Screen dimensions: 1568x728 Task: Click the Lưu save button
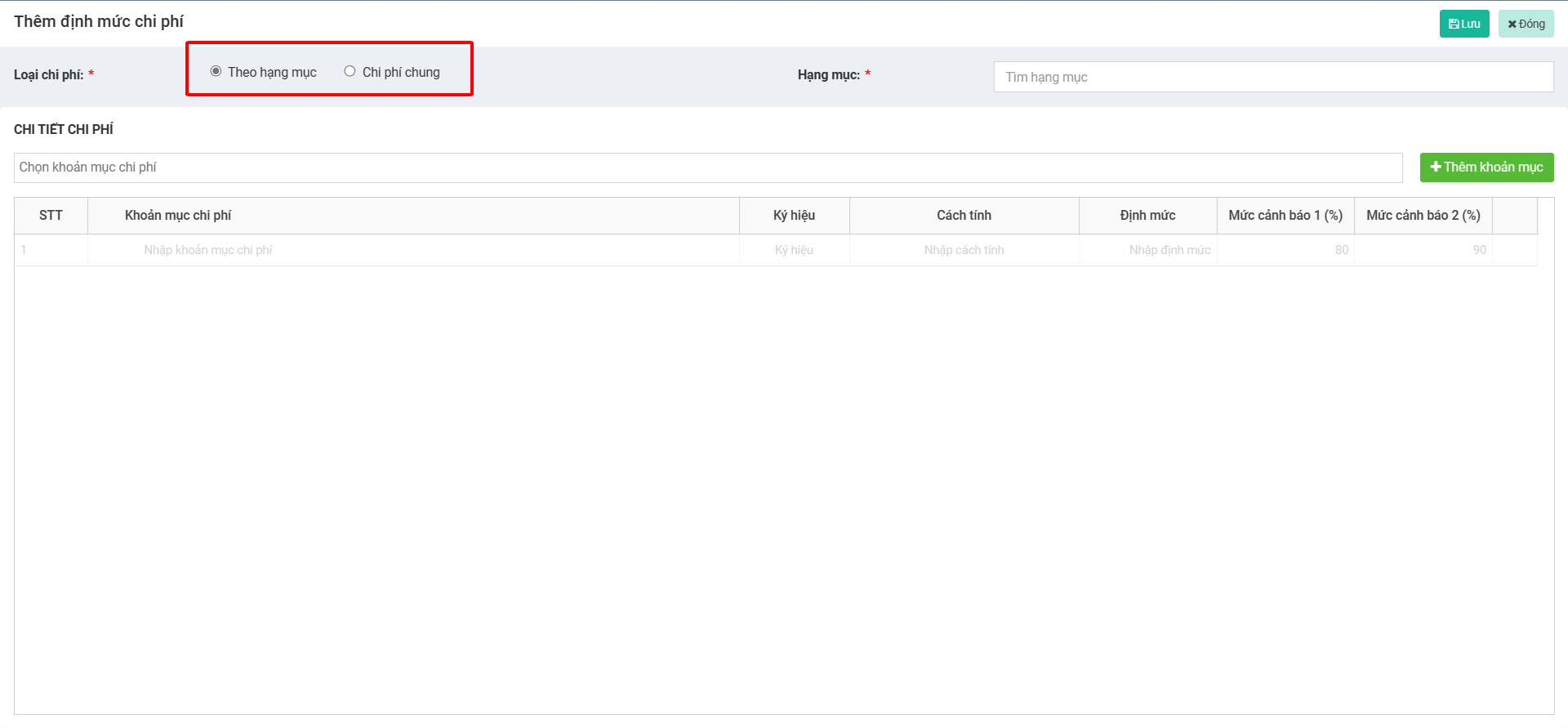(x=1463, y=24)
